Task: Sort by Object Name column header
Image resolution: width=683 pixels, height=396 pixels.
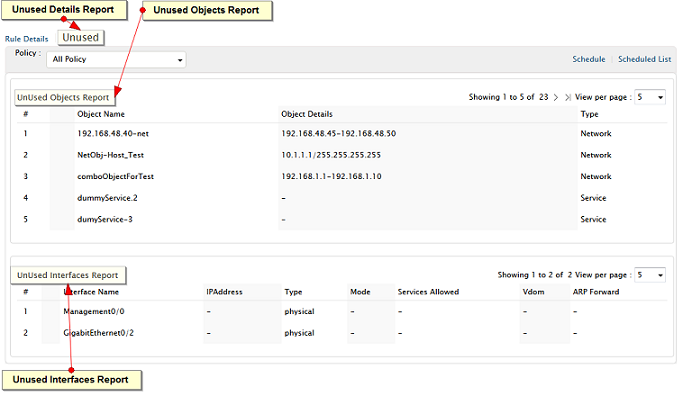Action: [101, 114]
